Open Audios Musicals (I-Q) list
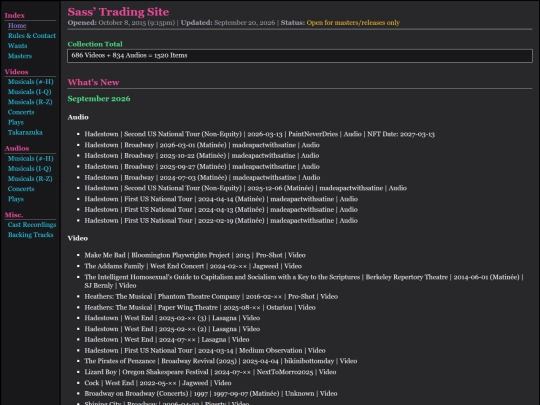The image size is (540, 405). pos(30,168)
